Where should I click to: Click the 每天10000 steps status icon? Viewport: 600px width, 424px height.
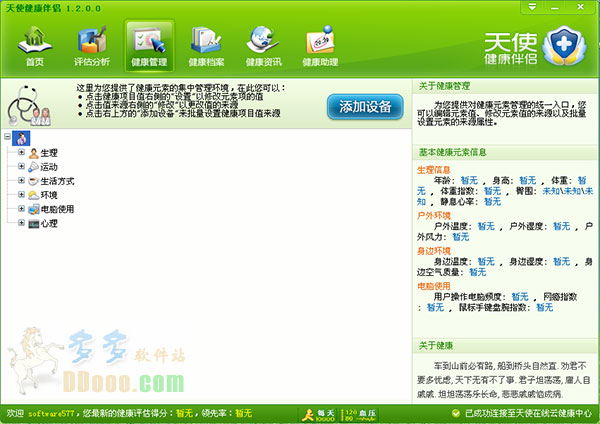[318, 415]
